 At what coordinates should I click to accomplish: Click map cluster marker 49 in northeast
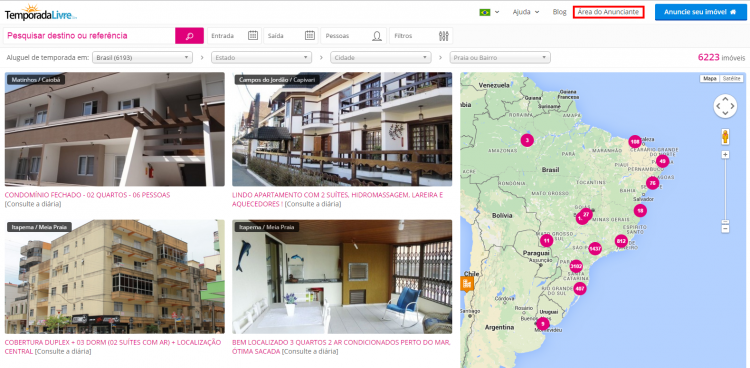(662, 161)
